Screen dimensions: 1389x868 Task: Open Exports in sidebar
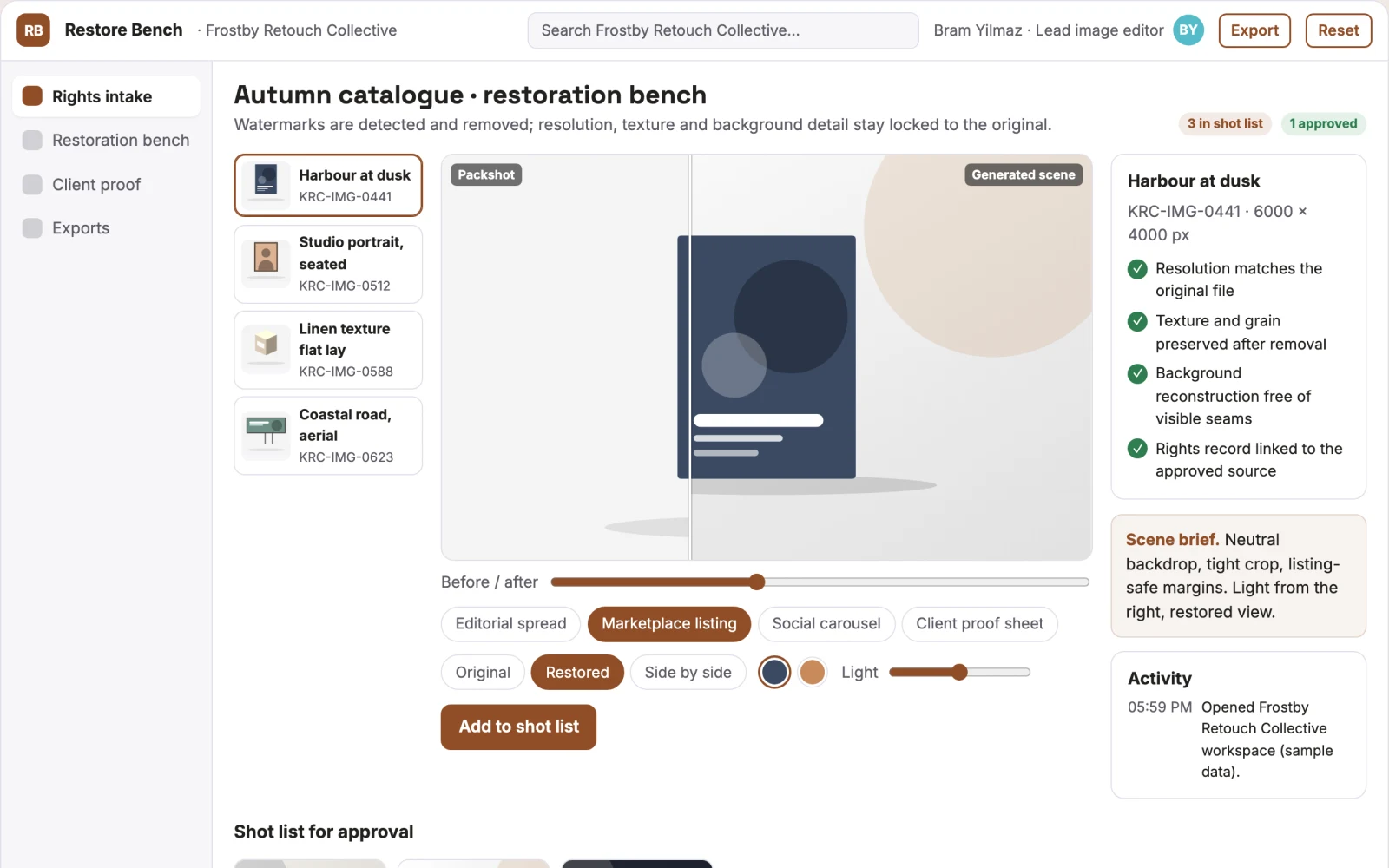(x=106, y=227)
